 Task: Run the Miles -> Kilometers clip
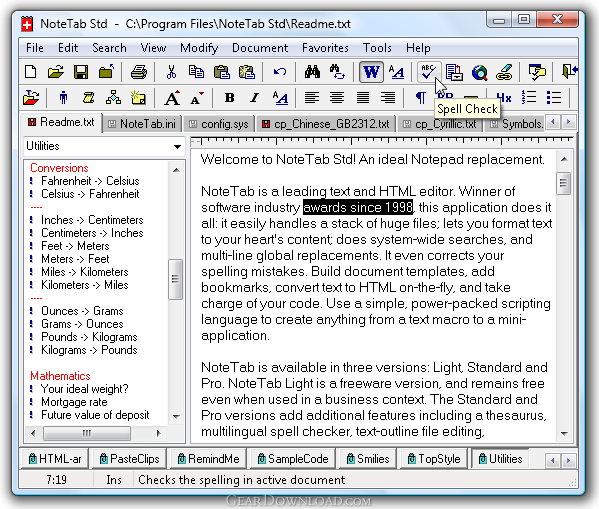(85, 272)
